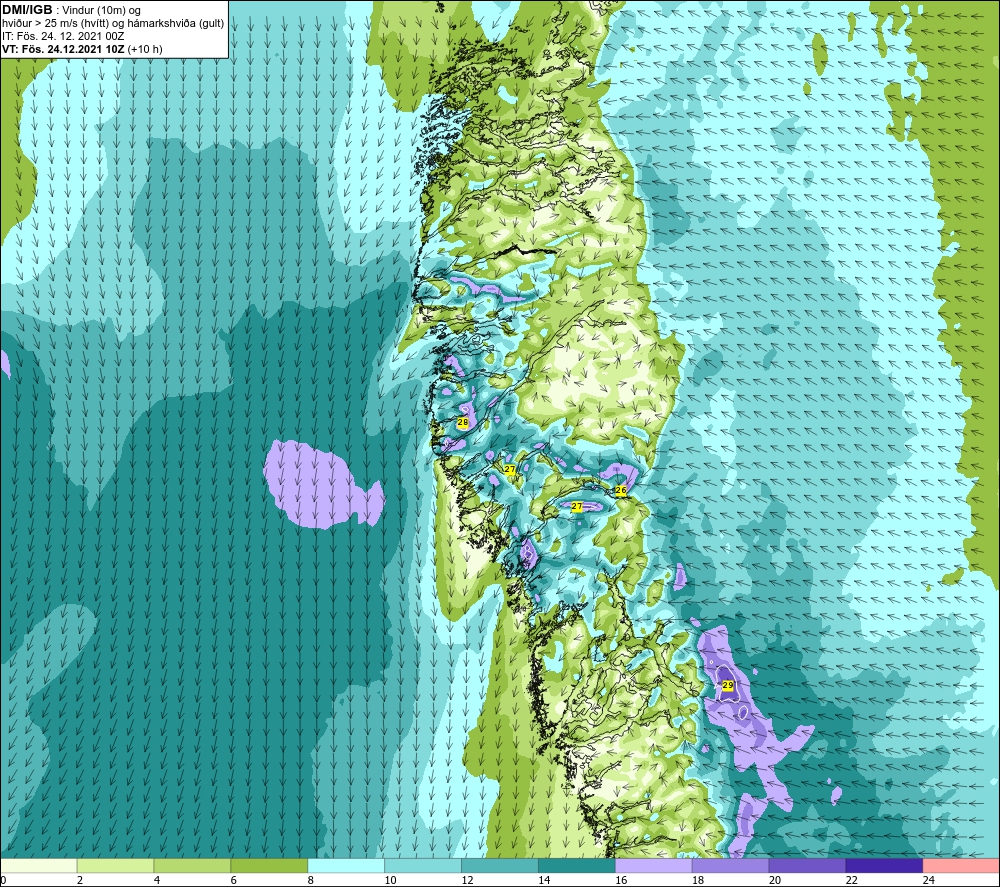Click the yellow "28" gust label

[463, 422]
